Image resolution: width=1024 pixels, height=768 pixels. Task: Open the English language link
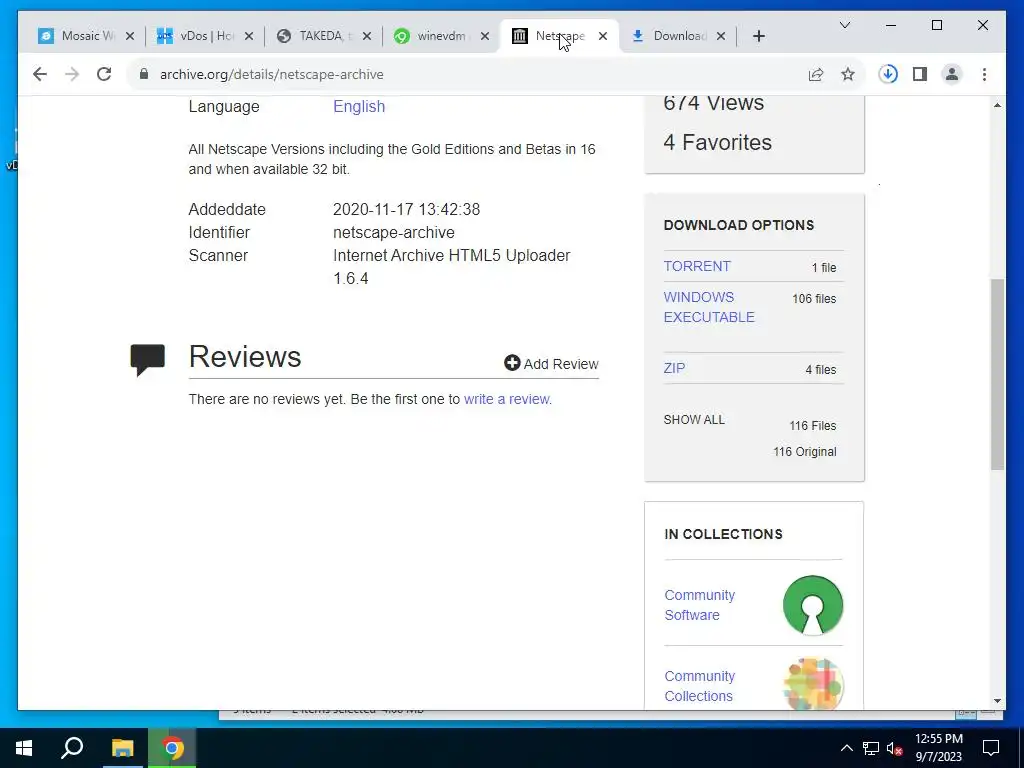click(359, 106)
